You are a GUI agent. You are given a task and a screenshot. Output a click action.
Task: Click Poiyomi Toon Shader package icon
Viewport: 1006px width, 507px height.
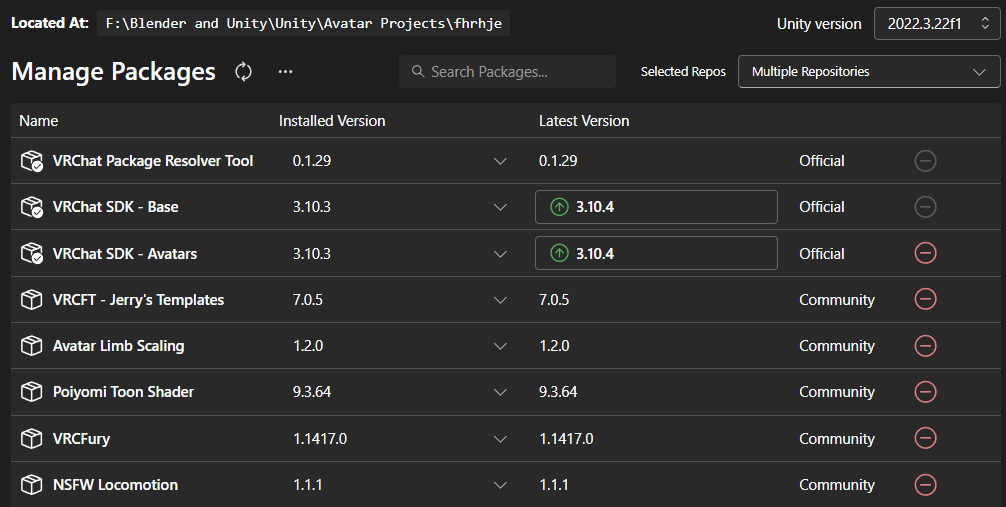click(31, 392)
